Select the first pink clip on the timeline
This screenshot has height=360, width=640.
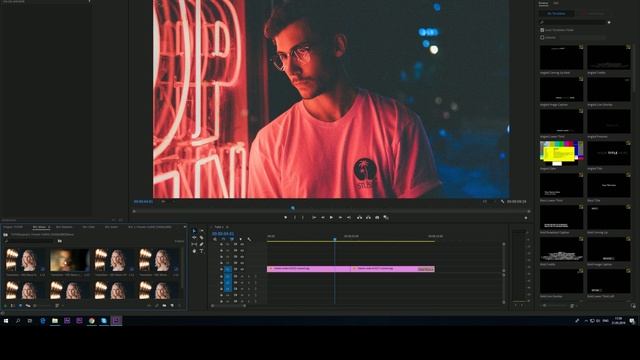pyautogui.click(x=309, y=269)
